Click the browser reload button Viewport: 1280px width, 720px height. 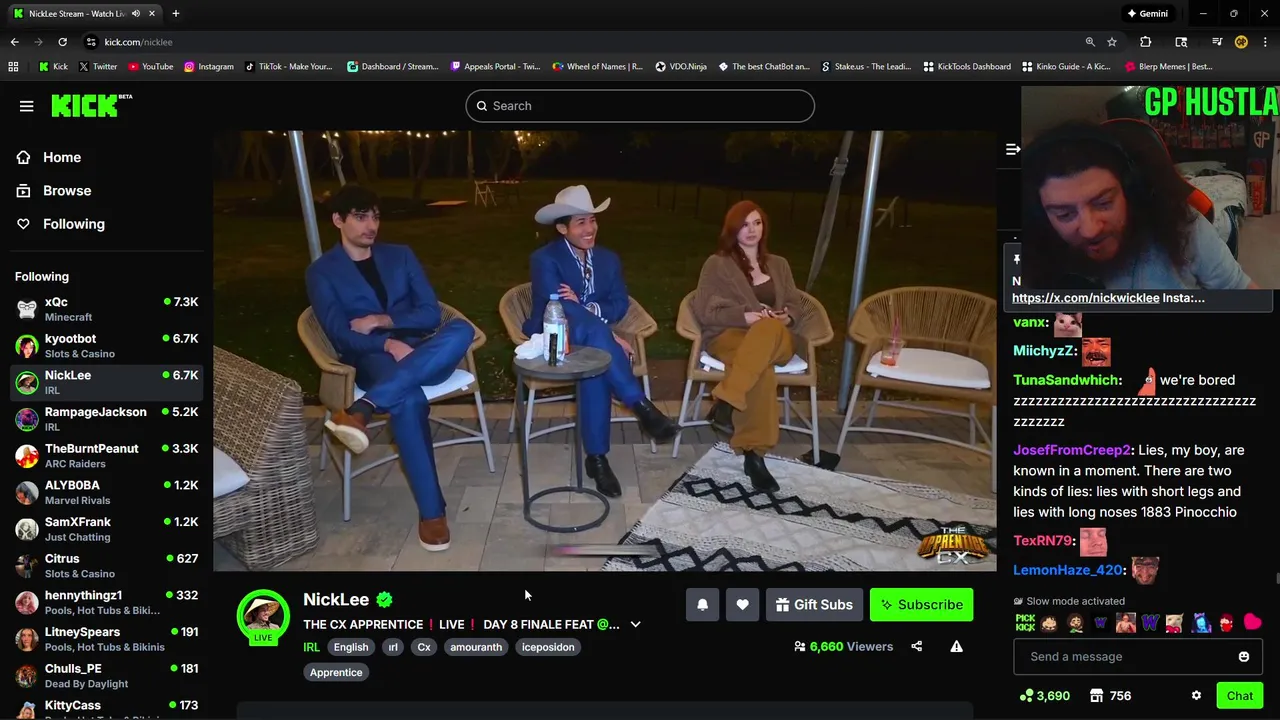(62, 42)
